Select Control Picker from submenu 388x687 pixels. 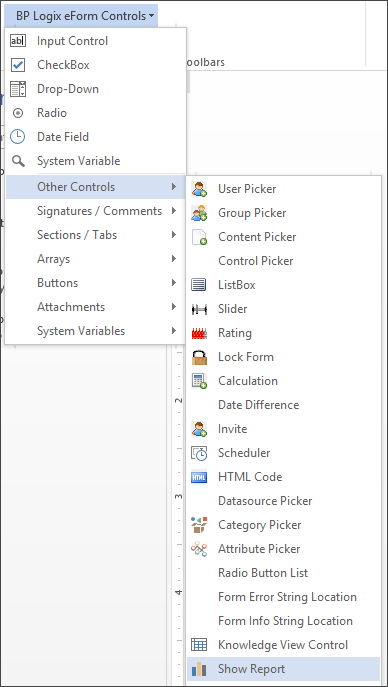coord(284,261)
